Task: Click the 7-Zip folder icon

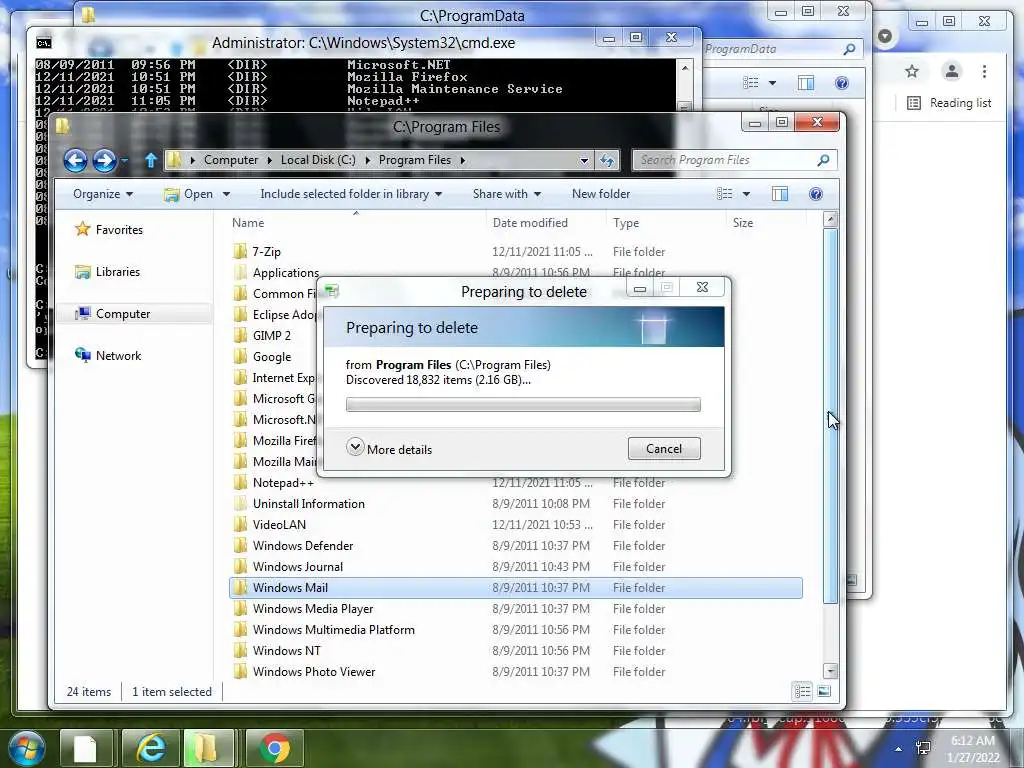Action: pyautogui.click(x=240, y=251)
